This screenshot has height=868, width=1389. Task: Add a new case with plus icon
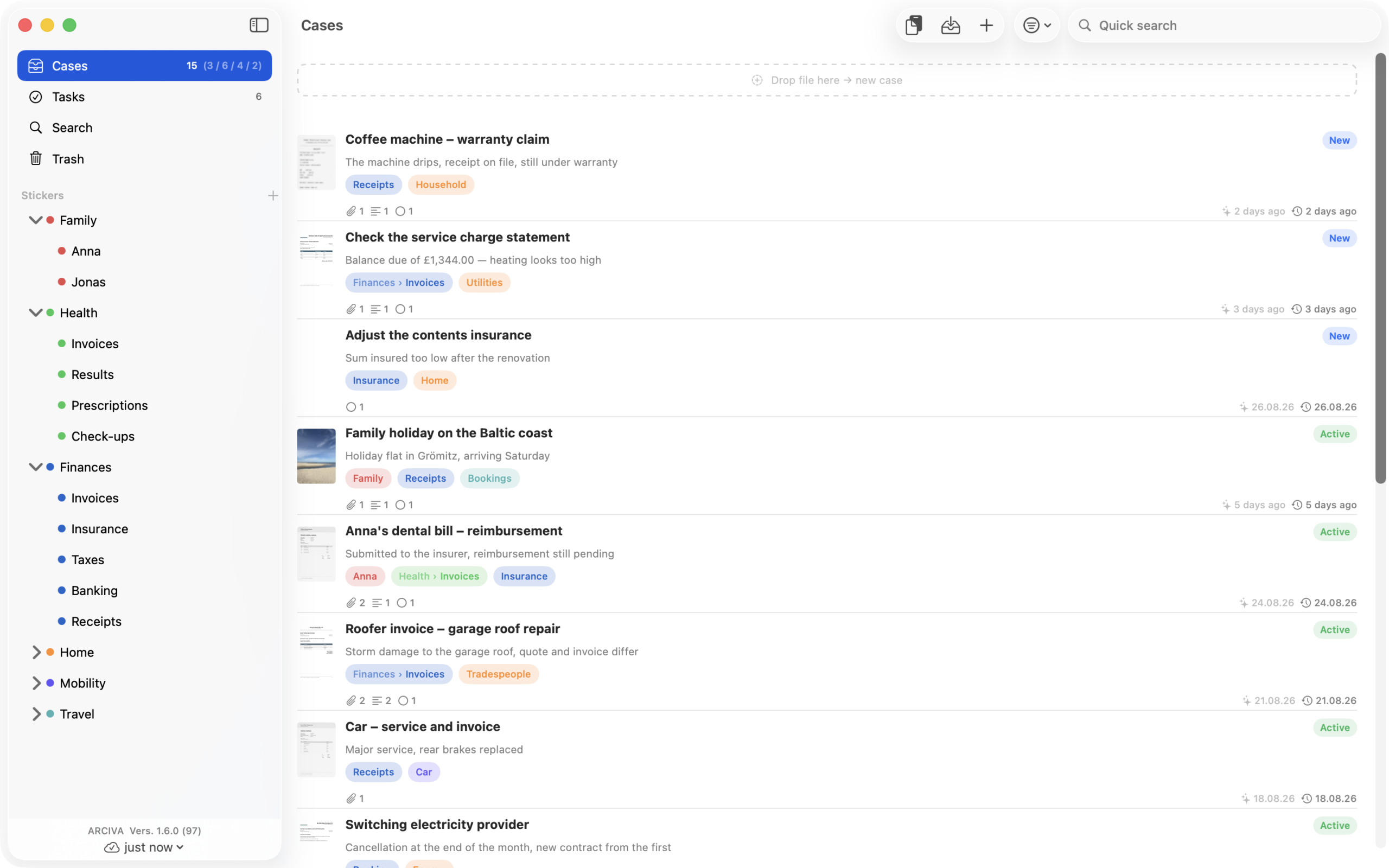[x=986, y=25]
